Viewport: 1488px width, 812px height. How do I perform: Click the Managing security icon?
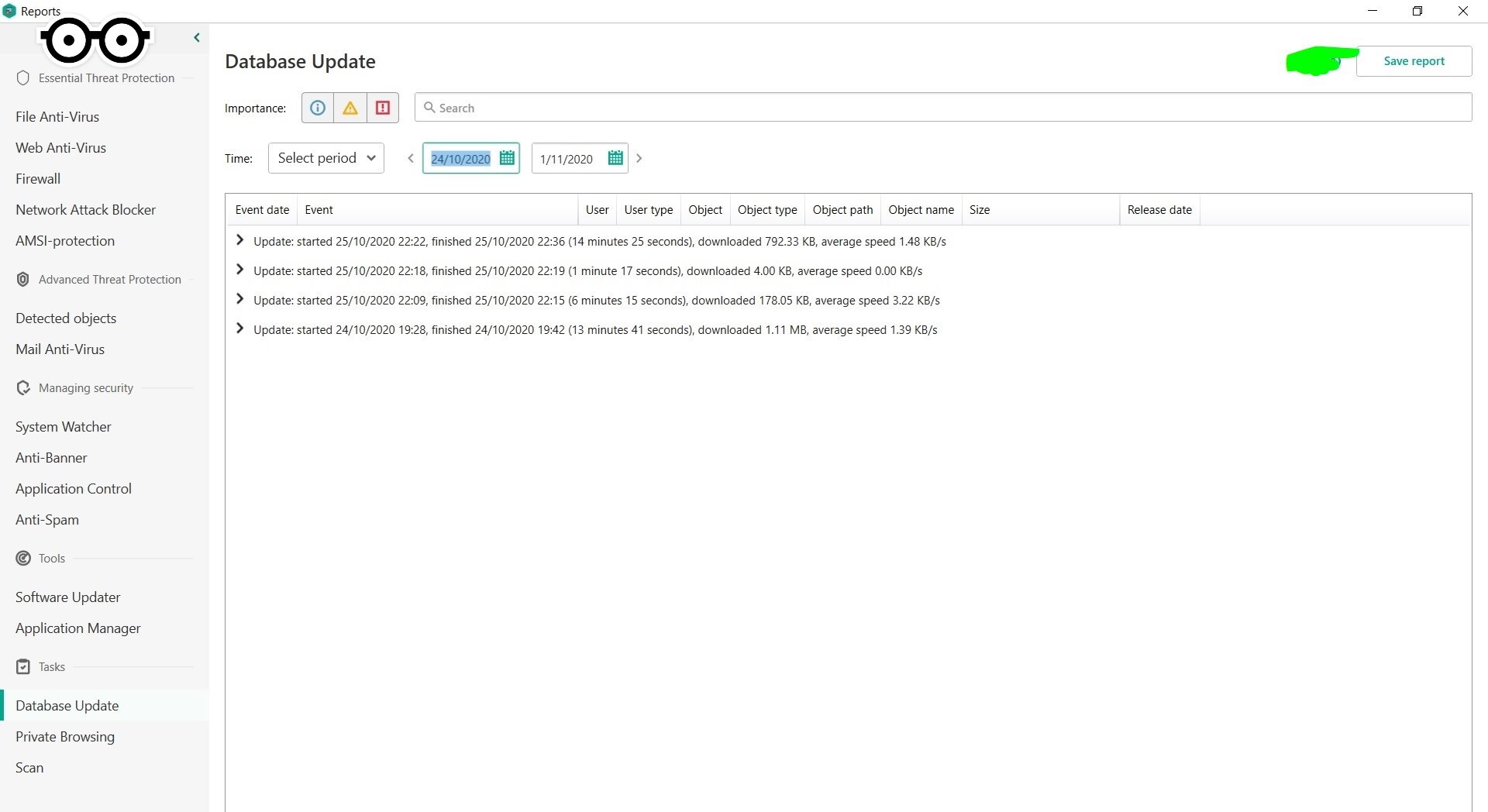point(23,387)
